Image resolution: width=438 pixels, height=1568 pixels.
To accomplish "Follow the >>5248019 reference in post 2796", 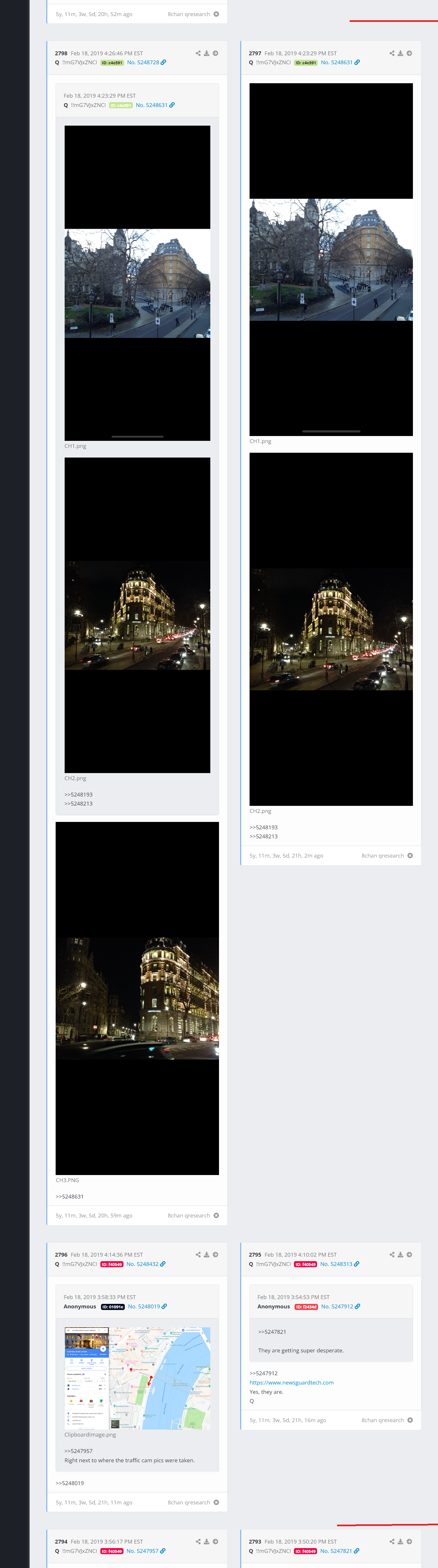I will click(69, 1483).
